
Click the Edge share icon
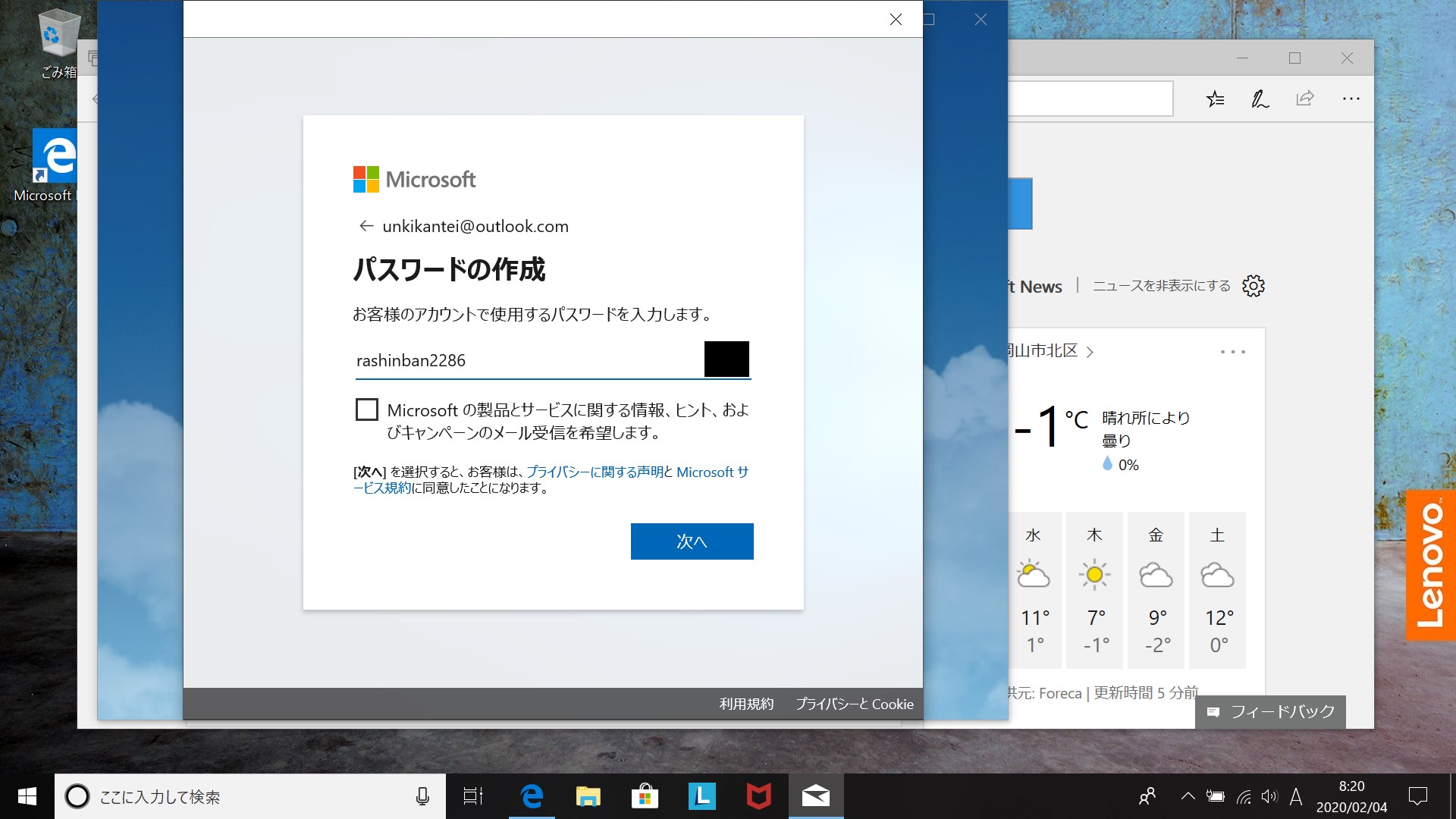coord(1305,99)
